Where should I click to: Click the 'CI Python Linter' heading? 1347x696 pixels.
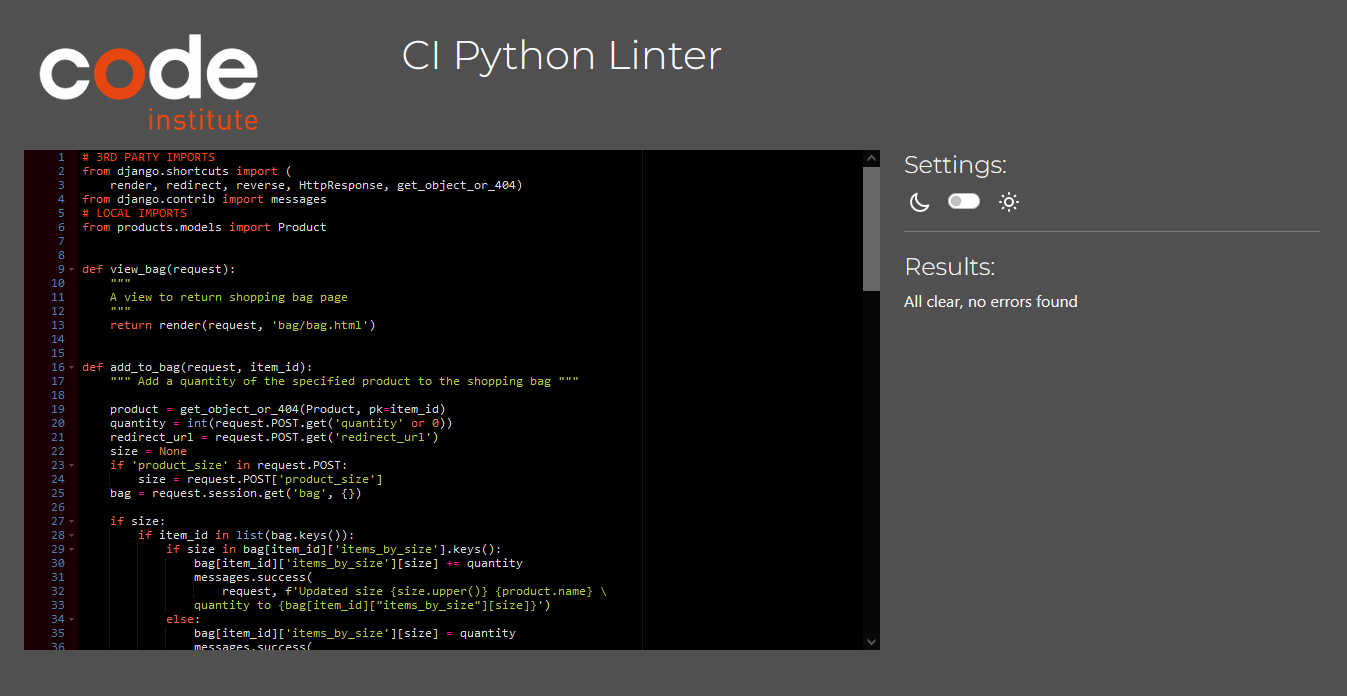(x=561, y=55)
